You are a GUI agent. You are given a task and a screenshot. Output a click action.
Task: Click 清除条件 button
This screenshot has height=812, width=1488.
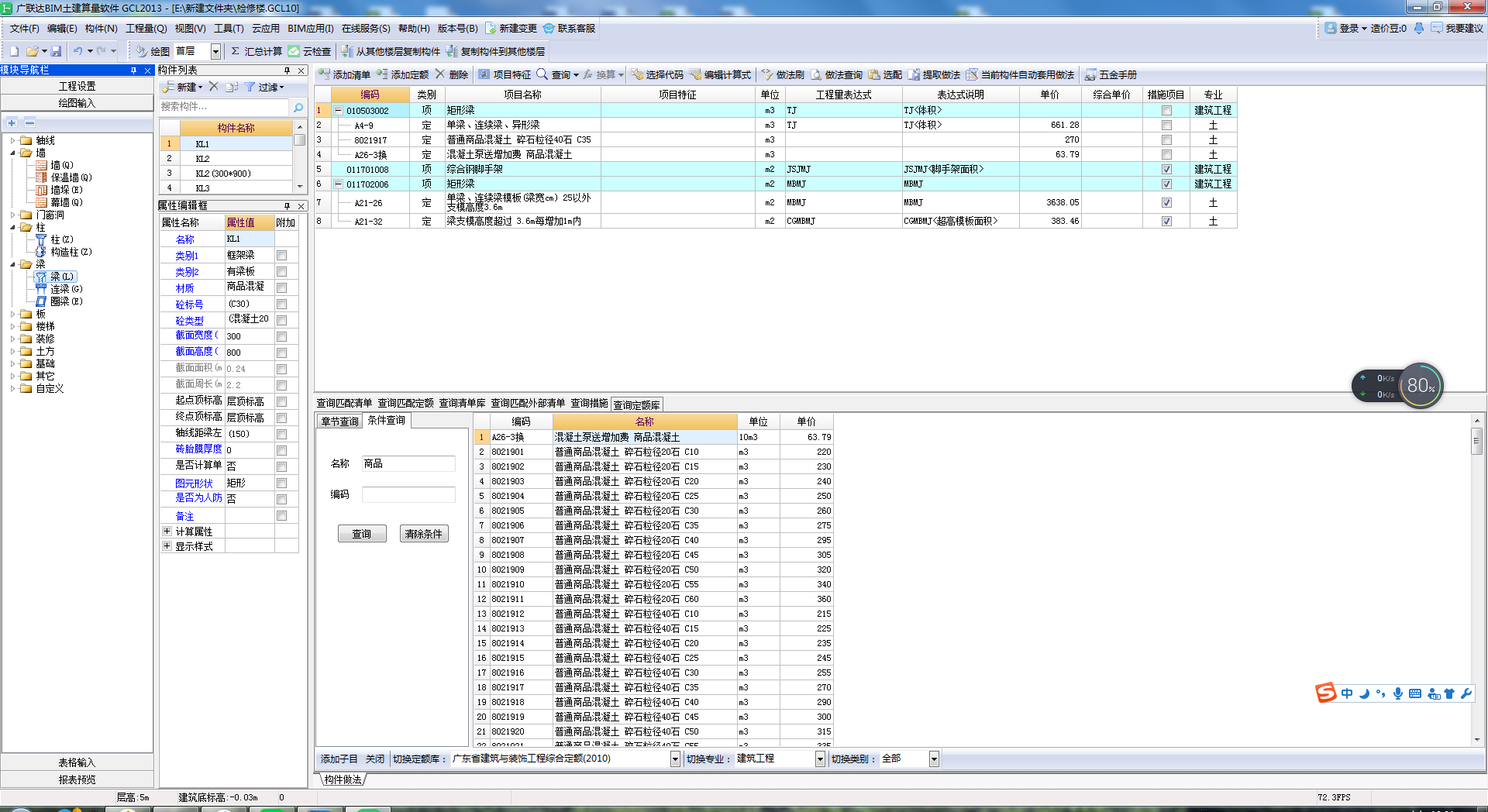(424, 534)
